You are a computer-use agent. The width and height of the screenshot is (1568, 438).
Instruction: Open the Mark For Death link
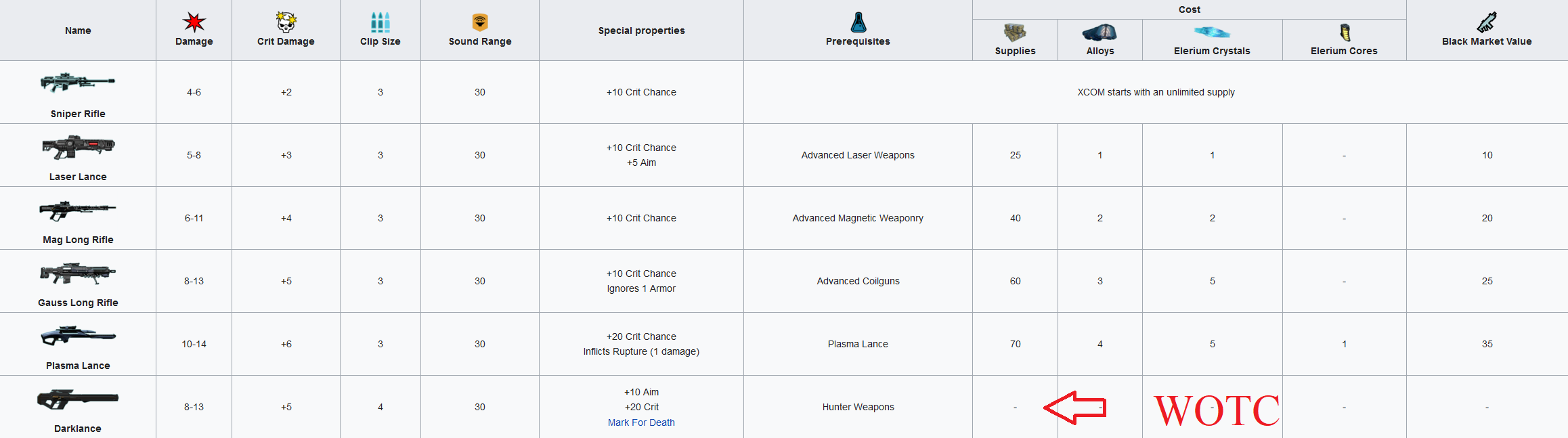[641, 422]
